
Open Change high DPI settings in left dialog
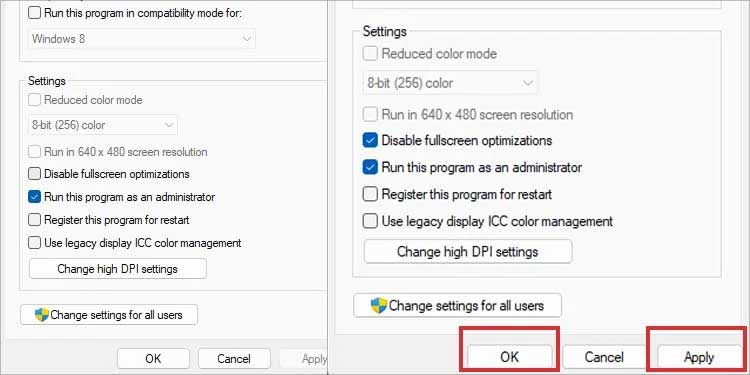click(x=118, y=269)
